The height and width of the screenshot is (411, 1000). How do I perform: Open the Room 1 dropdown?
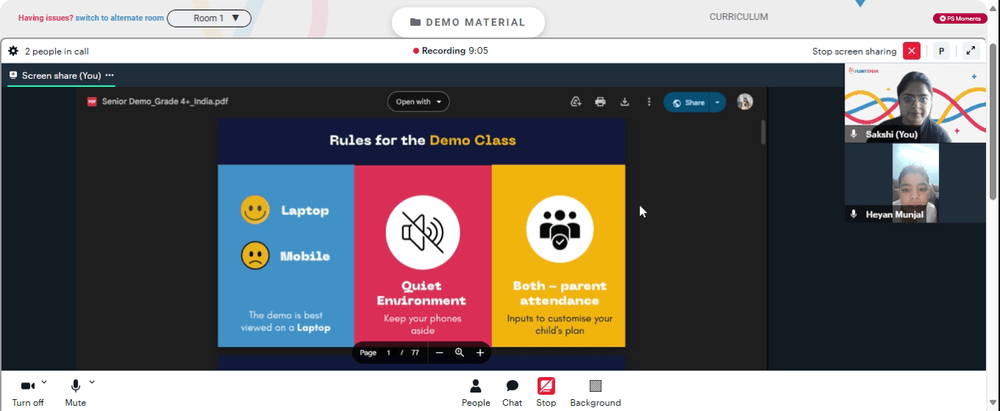pos(209,18)
